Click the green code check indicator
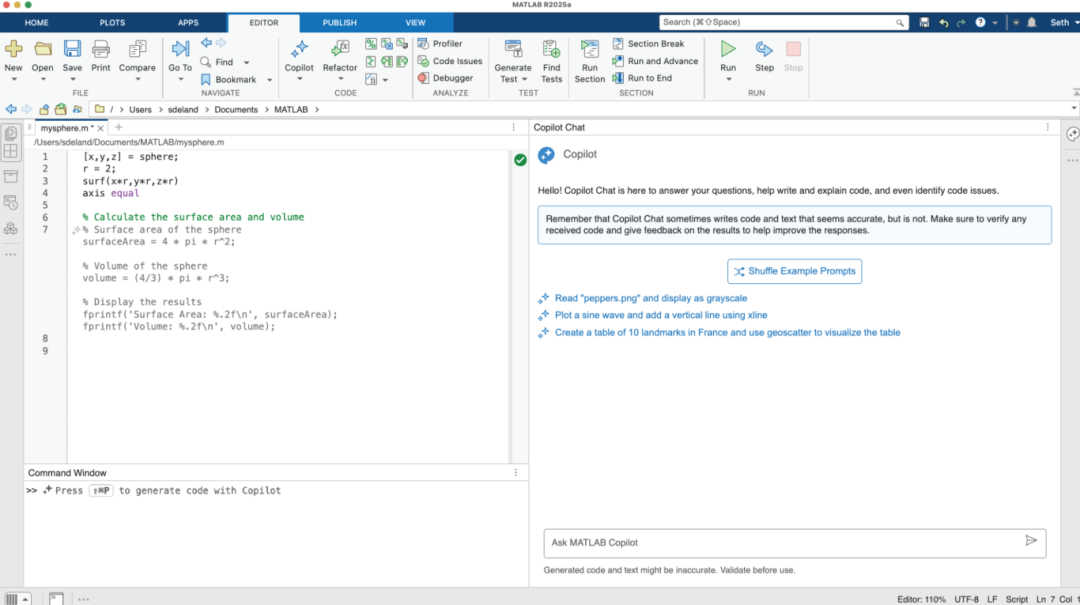The image size is (1080, 605). (x=520, y=160)
